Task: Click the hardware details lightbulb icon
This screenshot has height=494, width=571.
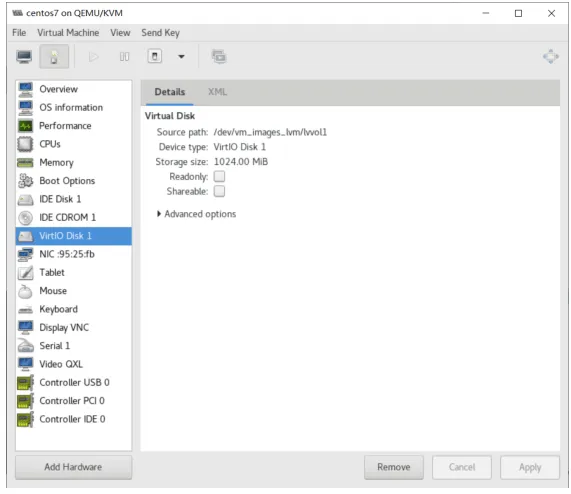Action: [x=54, y=56]
